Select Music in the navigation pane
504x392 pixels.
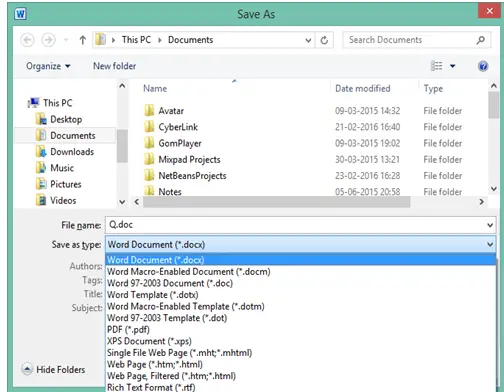tap(62, 168)
